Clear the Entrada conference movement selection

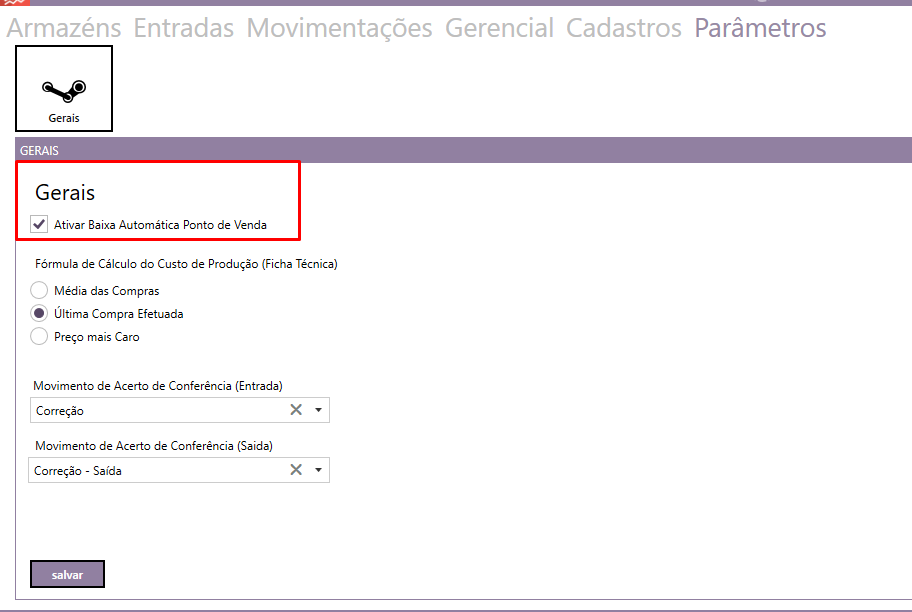tap(296, 410)
